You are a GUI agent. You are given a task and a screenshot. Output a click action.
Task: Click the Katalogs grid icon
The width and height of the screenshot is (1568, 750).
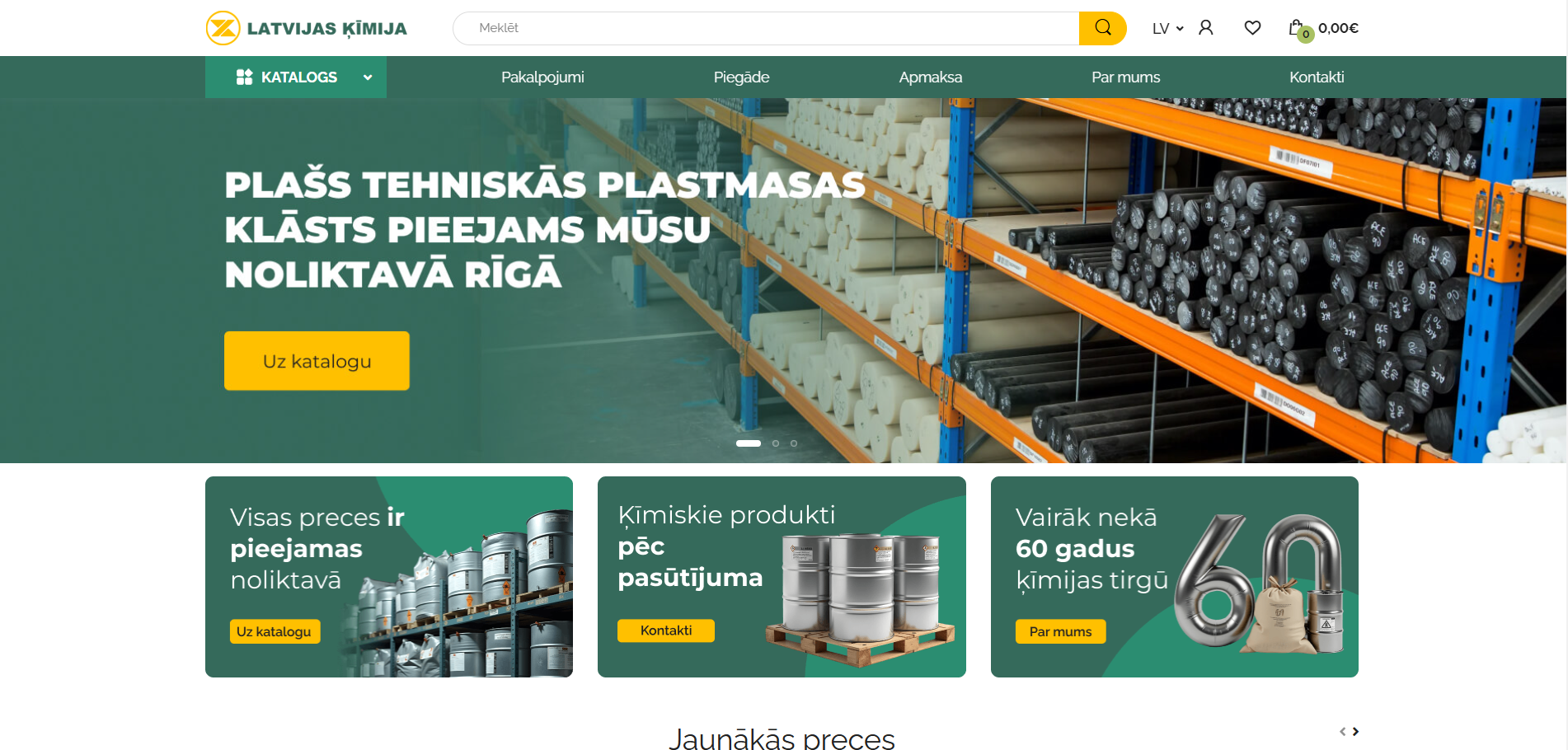244,77
